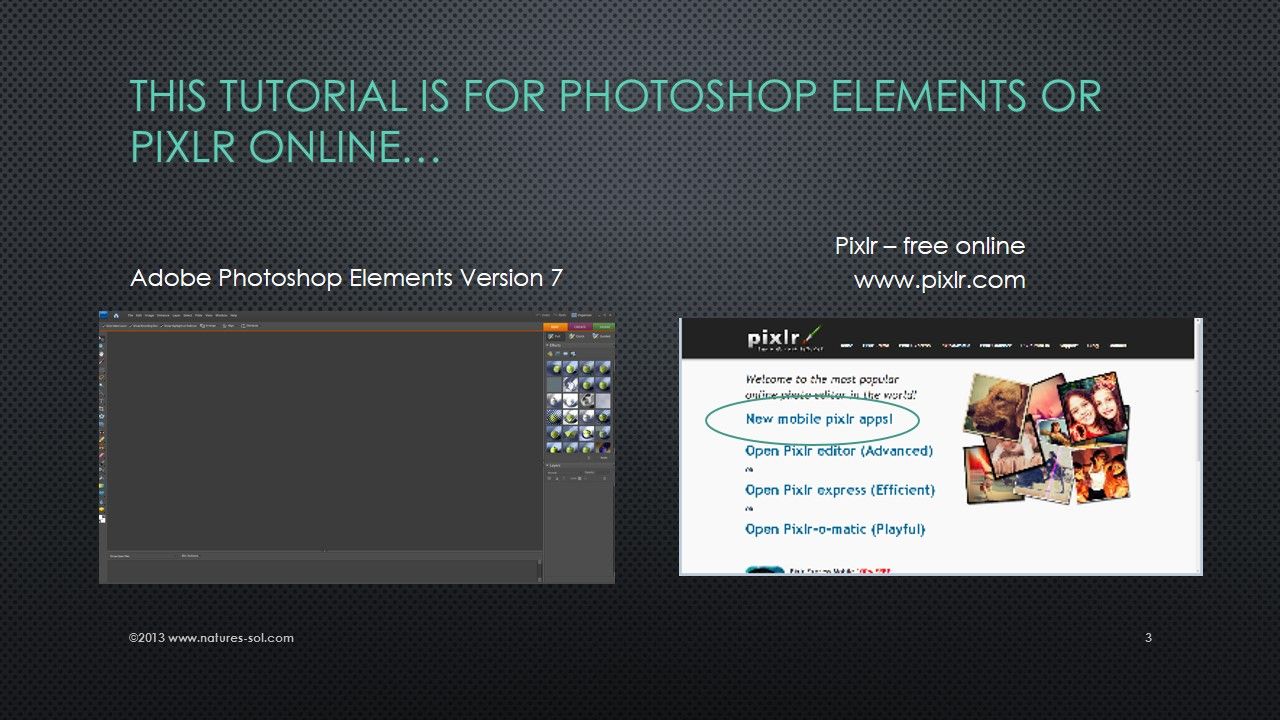The width and height of the screenshot is (1280, 720).
Task: Click the slide number 3
Action: [1148, 637]
